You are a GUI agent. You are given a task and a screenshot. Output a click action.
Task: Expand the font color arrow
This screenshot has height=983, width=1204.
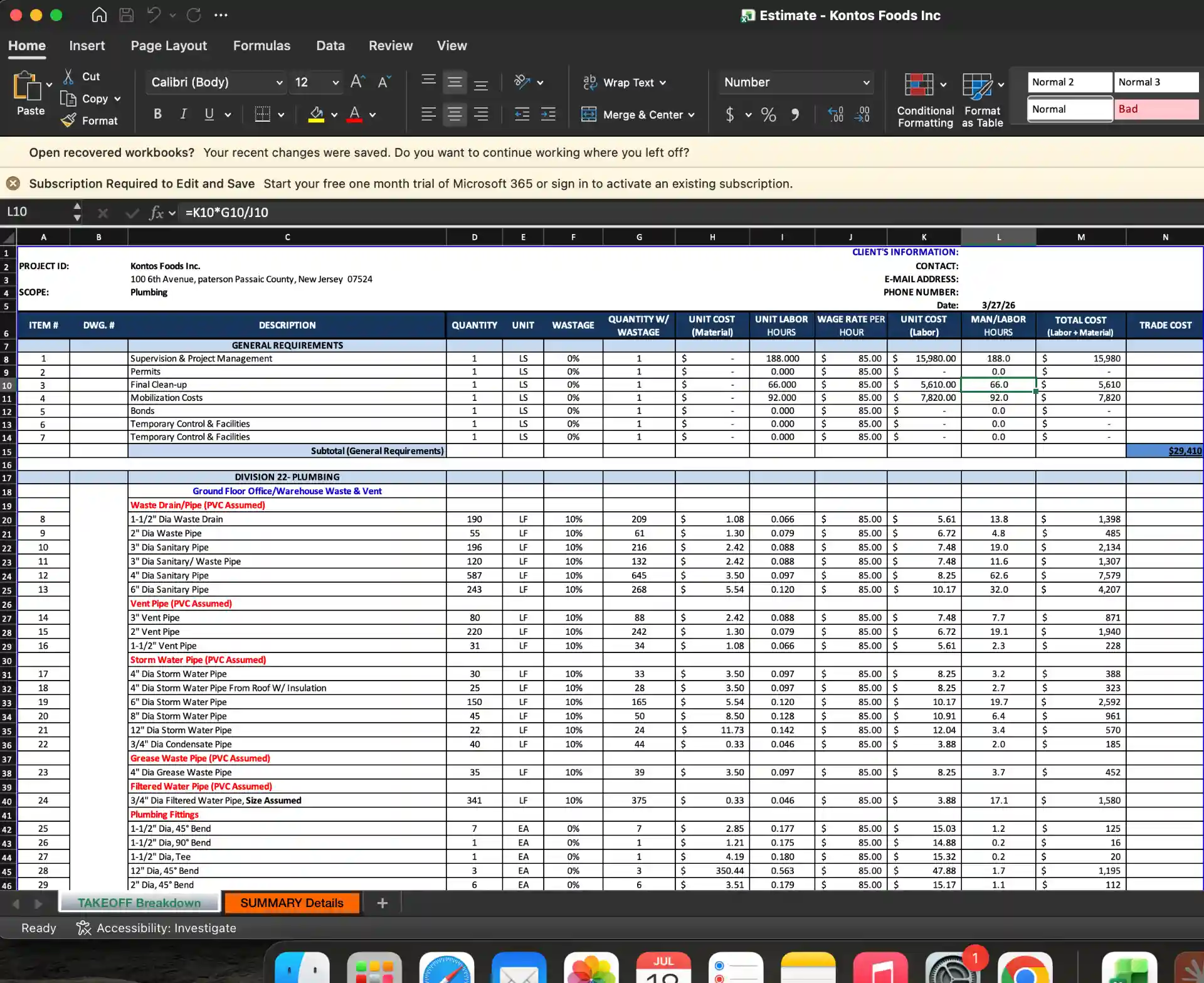click(372, 115)
